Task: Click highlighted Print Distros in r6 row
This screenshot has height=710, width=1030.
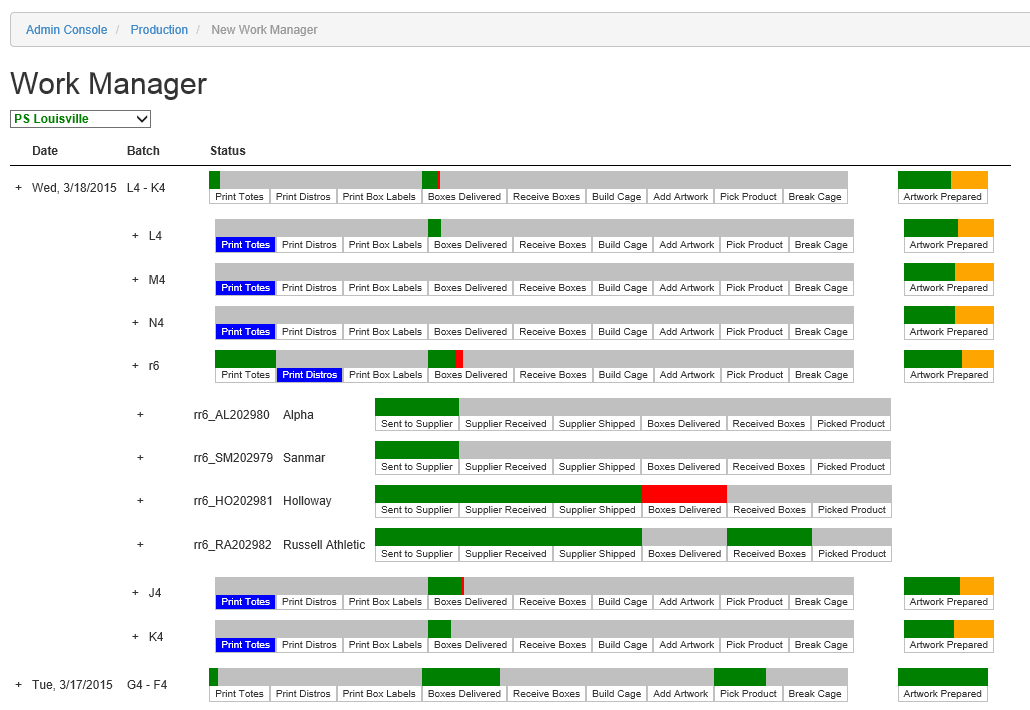Action: click(x=309, y=375)
